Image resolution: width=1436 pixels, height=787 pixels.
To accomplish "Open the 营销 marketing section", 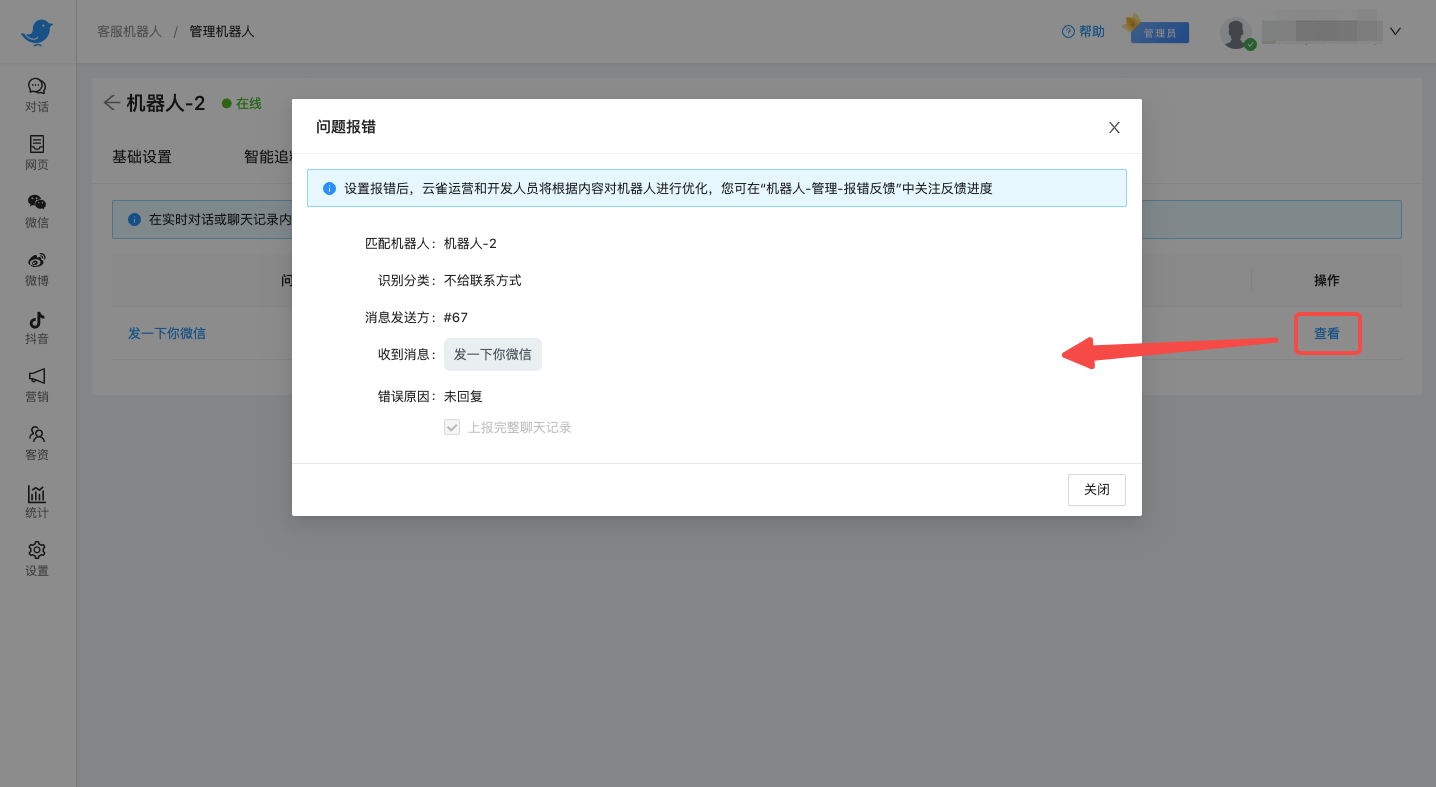I will (x=37, y=385).
